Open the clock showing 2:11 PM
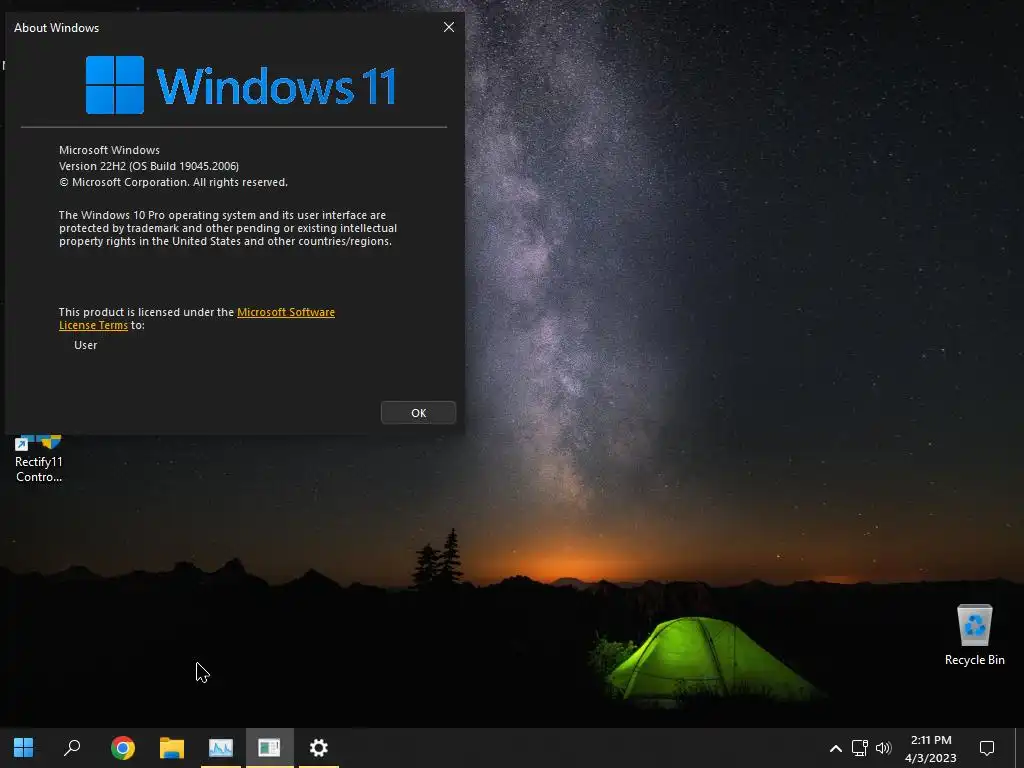This screenshot has width=1024, height=768. (931, 748)
